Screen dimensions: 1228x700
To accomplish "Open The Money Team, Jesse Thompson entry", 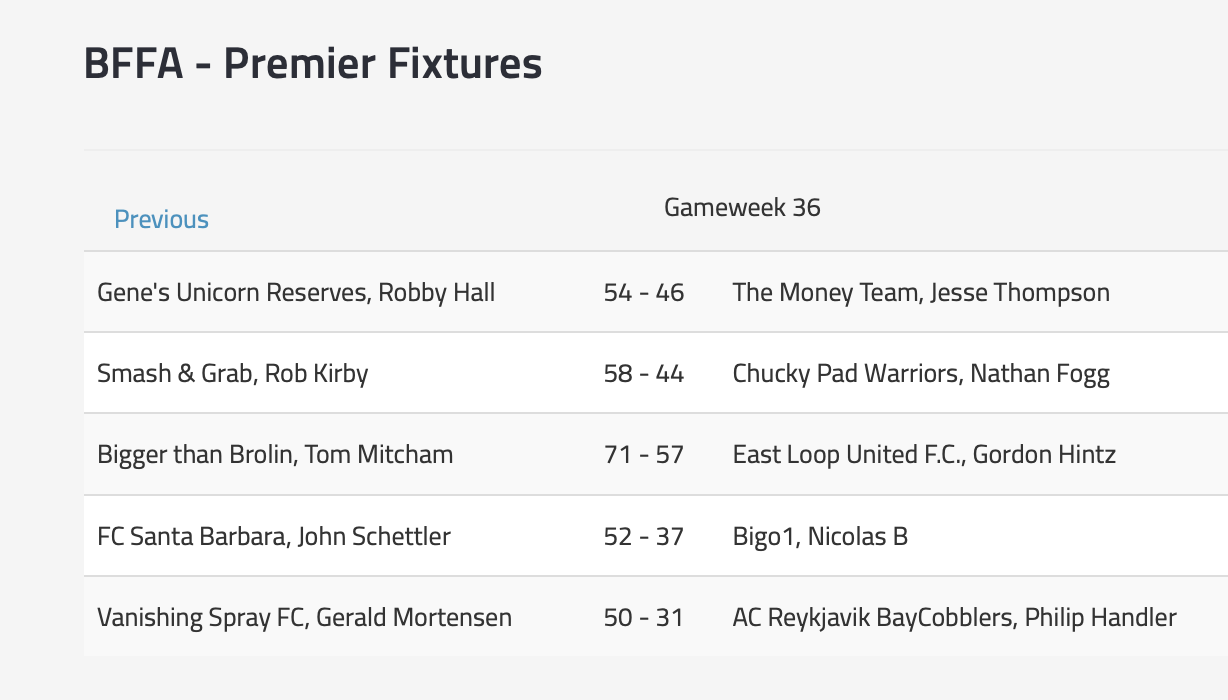I will (x=921, y=292).
